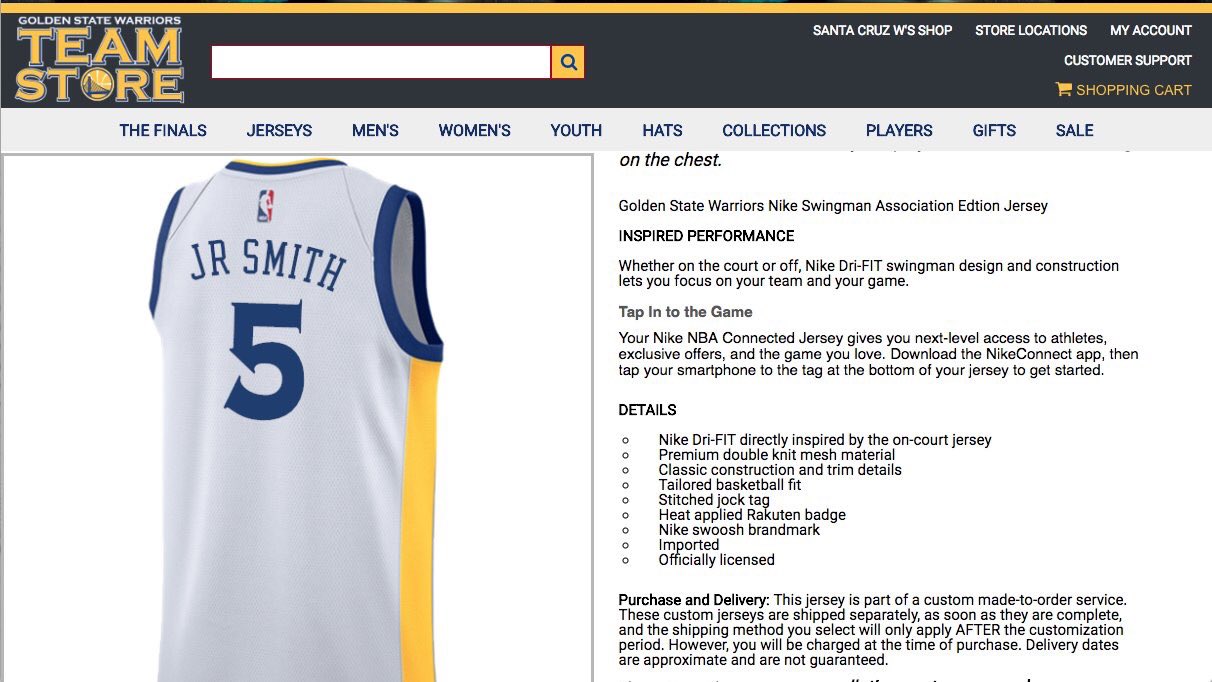Open the Youth menu
Screen dimensions: 1212x682
pyautogui.click(x=576, y=130)
